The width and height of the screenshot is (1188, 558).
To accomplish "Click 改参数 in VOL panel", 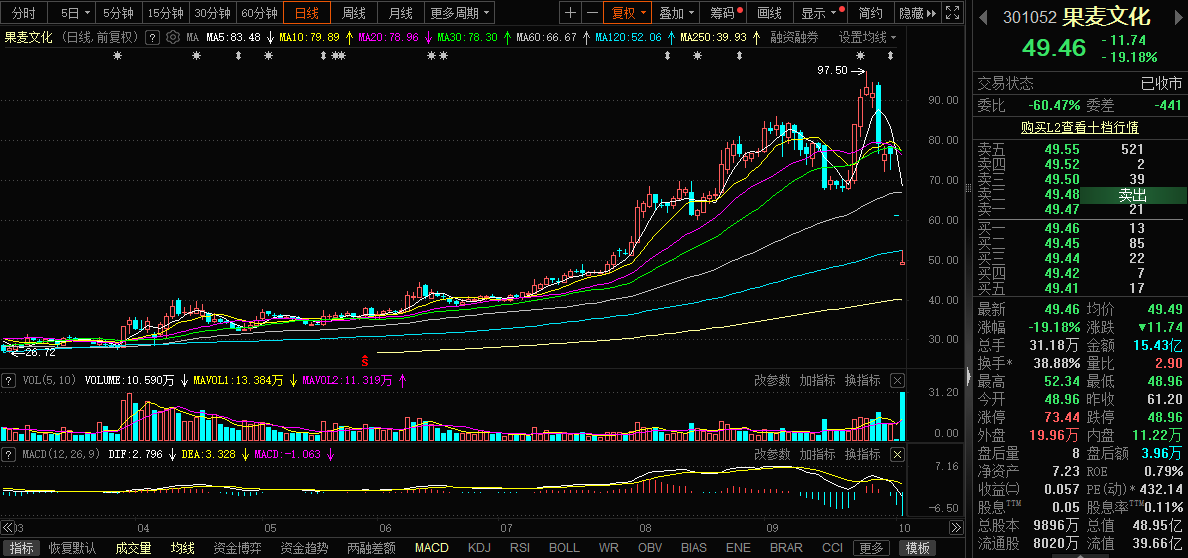I will click(771, 380).
